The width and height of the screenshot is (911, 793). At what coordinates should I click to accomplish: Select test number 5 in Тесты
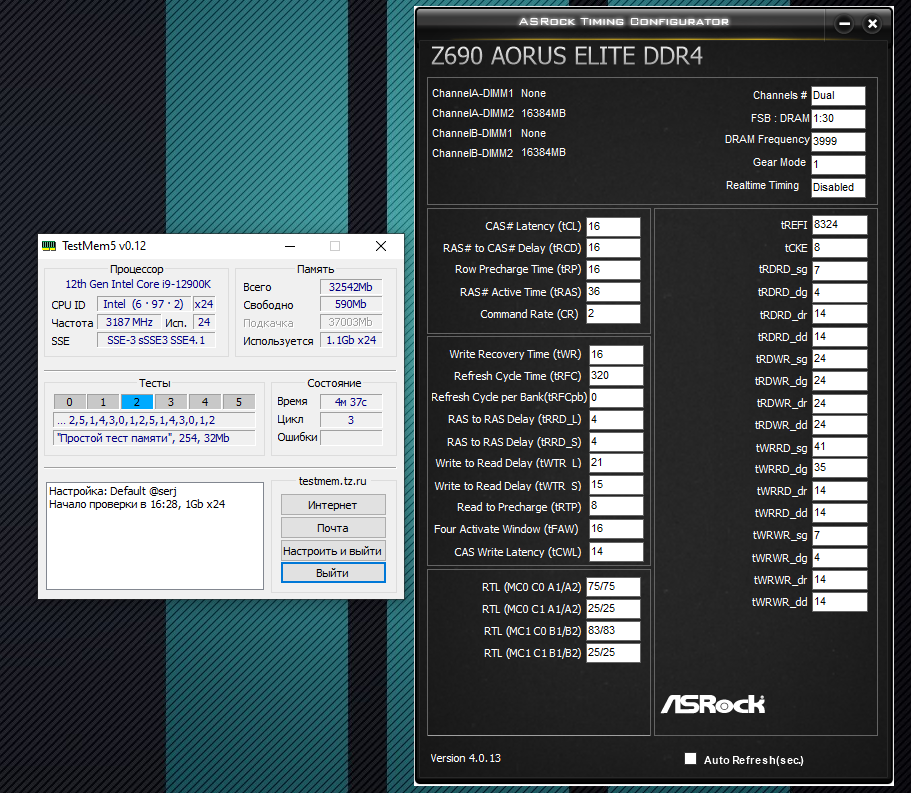(239, 402)
